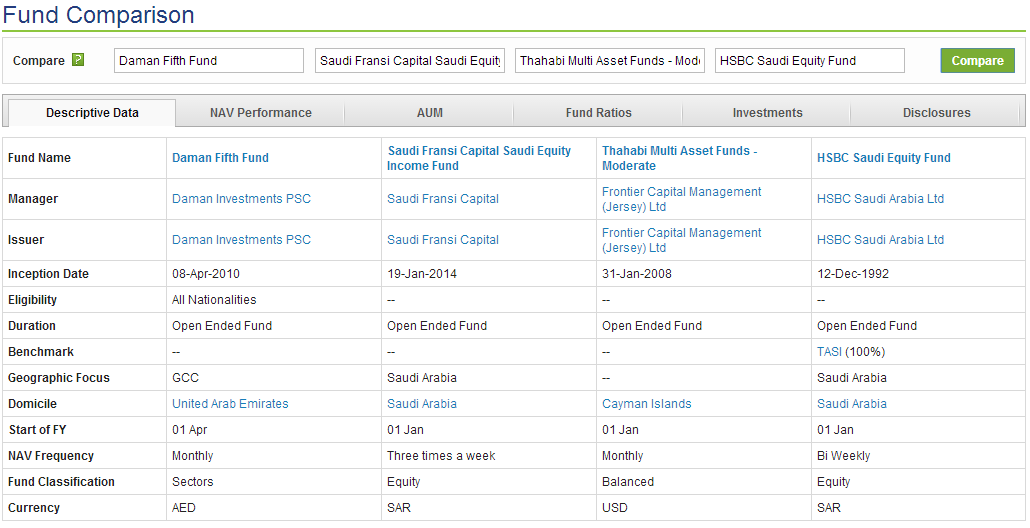Viewport: 1030px width, 528px height.
Task: Open Thahabi Multi Asset Funds - Moderate link
Action: pos(680,158)
